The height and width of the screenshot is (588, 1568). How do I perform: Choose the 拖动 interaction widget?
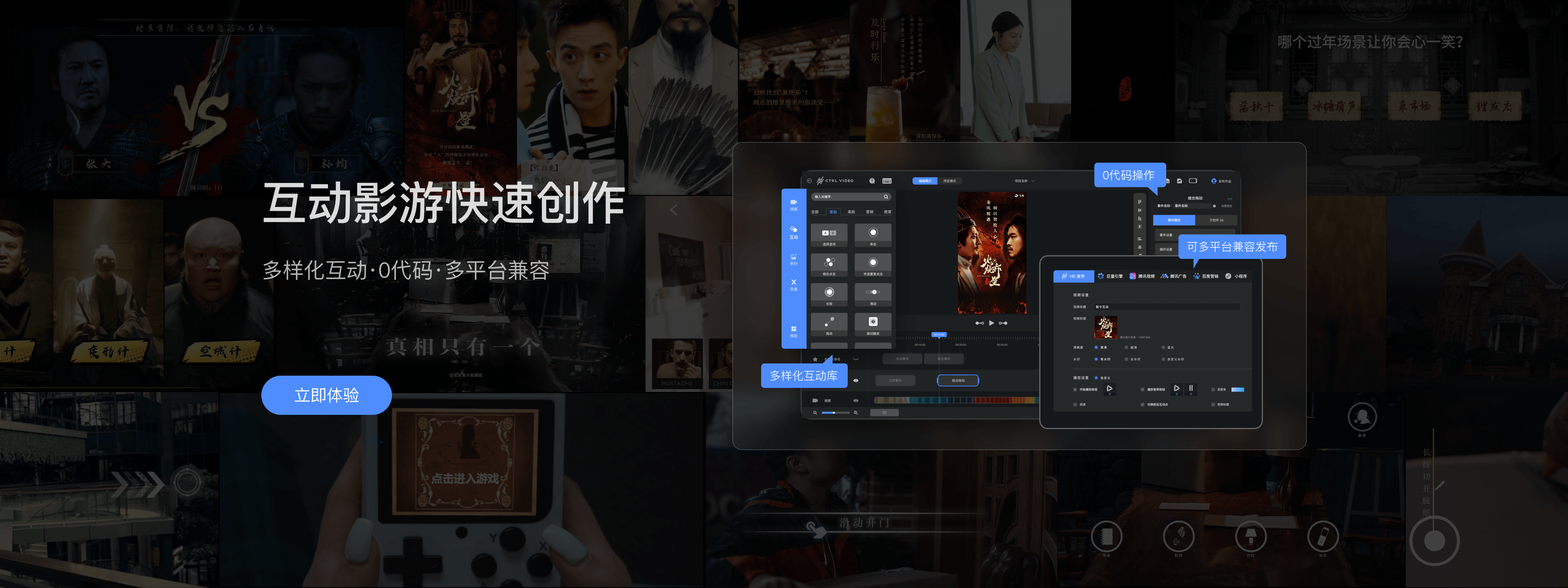coord(829,325)
